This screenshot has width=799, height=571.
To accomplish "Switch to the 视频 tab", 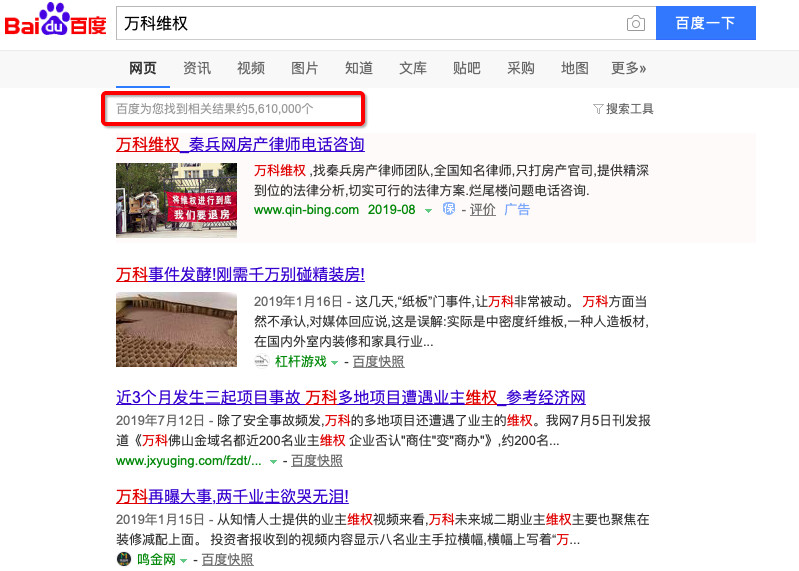I will [x=251, y=68].
